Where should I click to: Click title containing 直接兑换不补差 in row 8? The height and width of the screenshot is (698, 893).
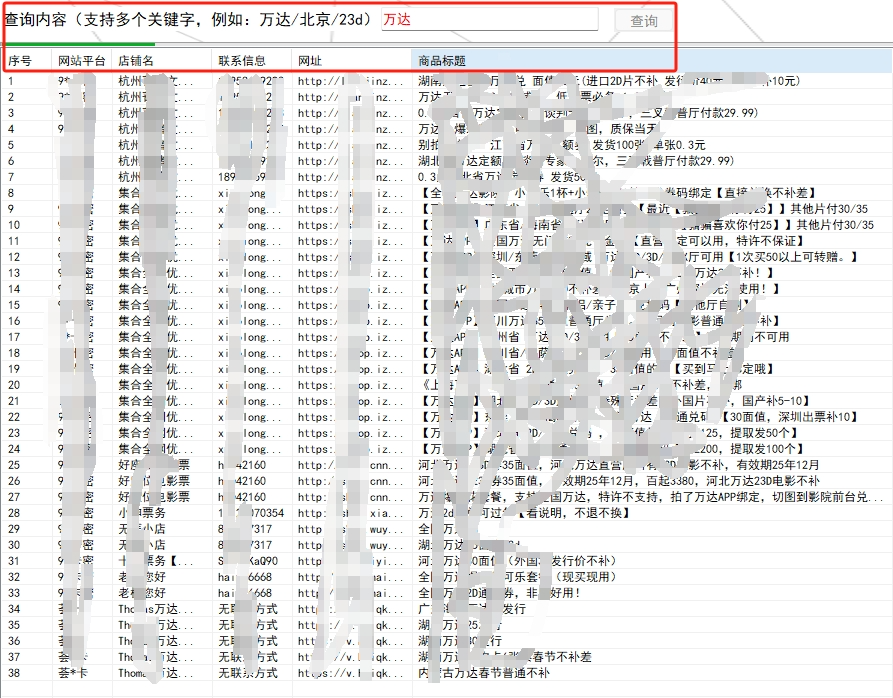(x=617, y=193)
